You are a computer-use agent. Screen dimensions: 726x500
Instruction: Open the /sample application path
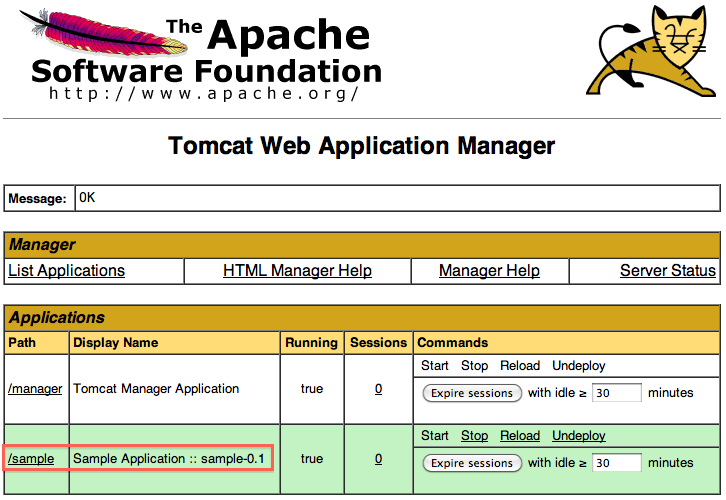pos(31,459)
